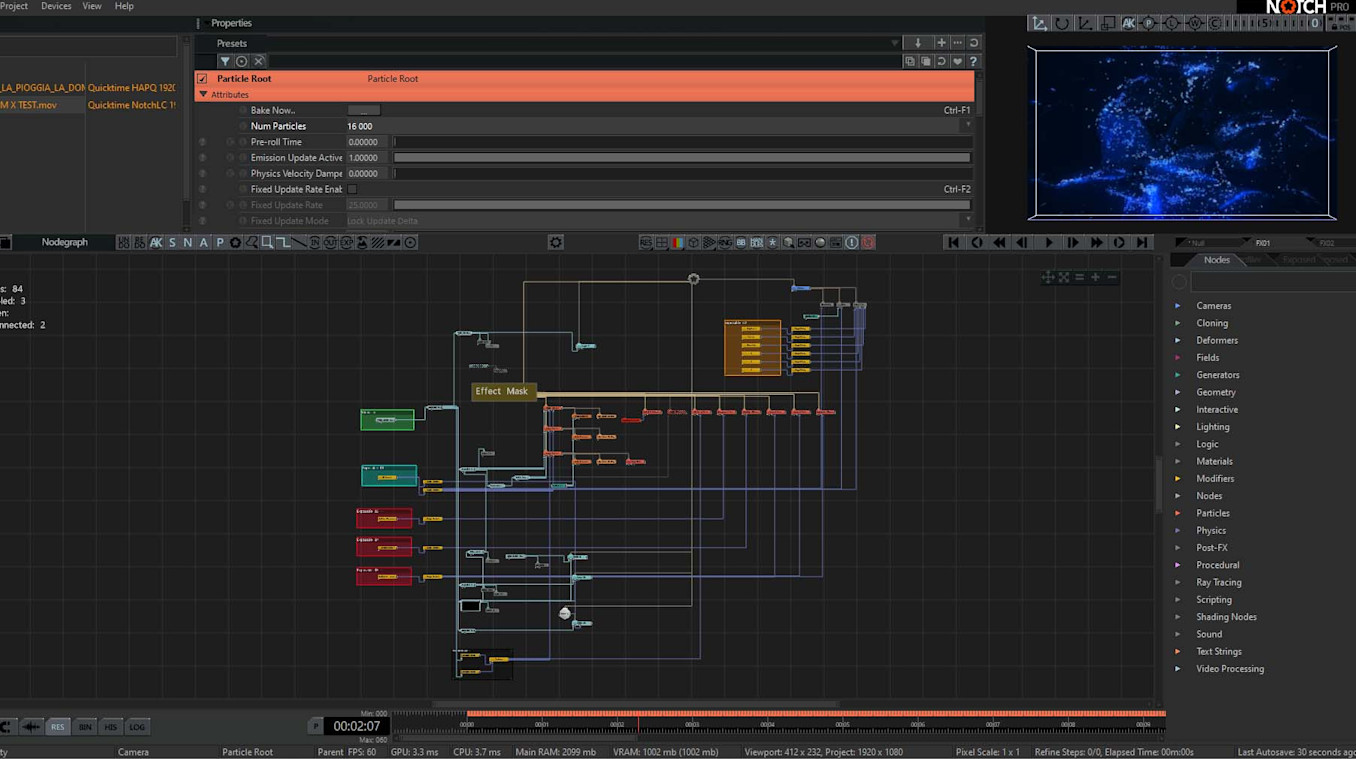Jump to start with the skip-to-beginning button
The height and width of the screenshot is (759, 1356).
click(953, 242)
